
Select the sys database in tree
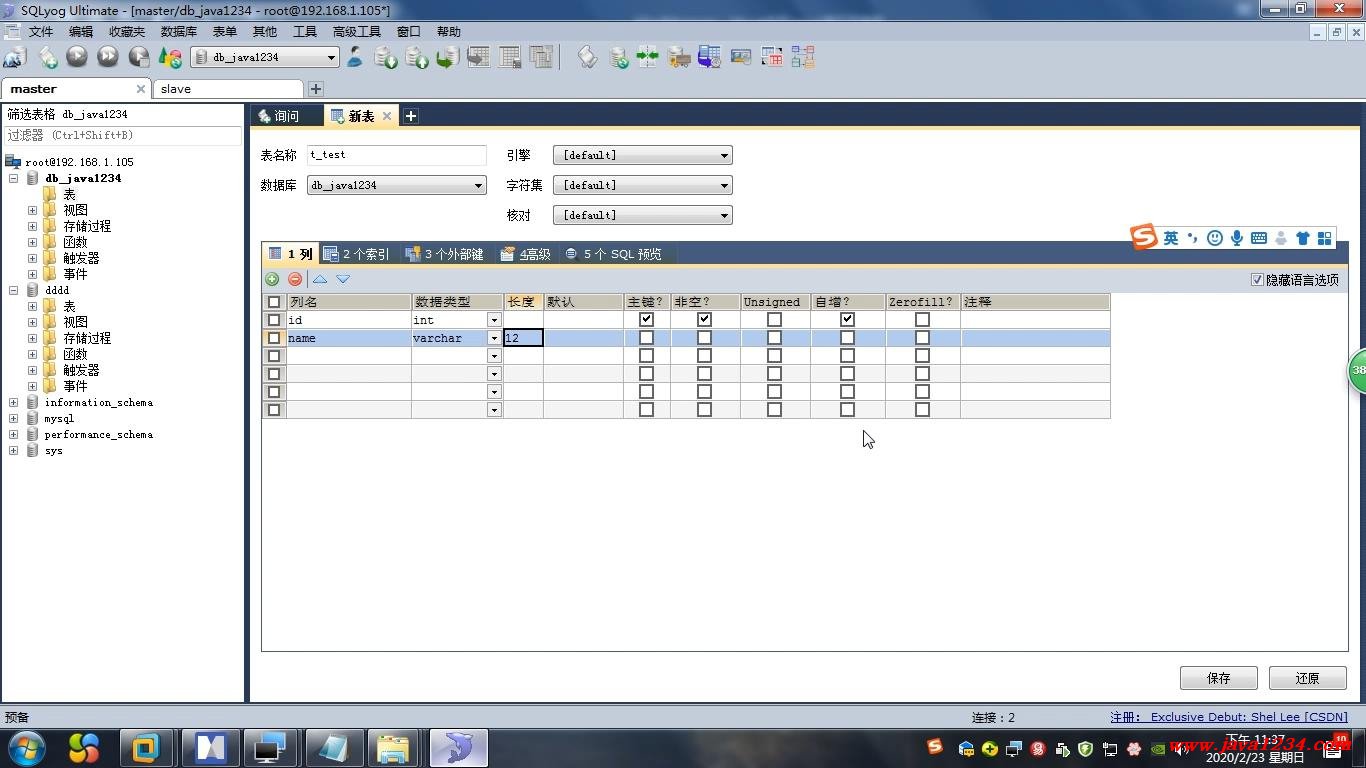(53, 451)
